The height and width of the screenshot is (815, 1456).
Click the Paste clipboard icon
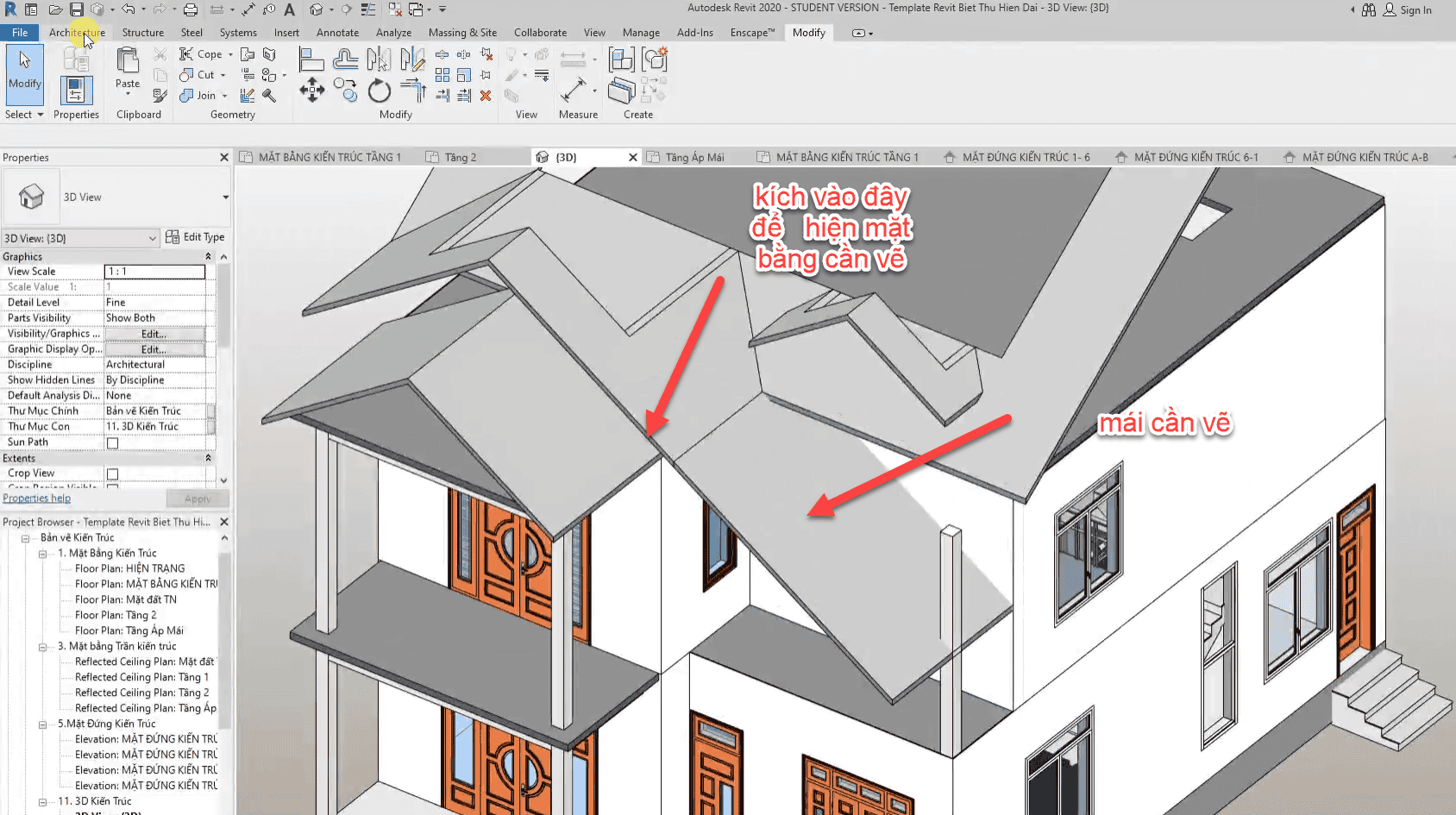128,60
